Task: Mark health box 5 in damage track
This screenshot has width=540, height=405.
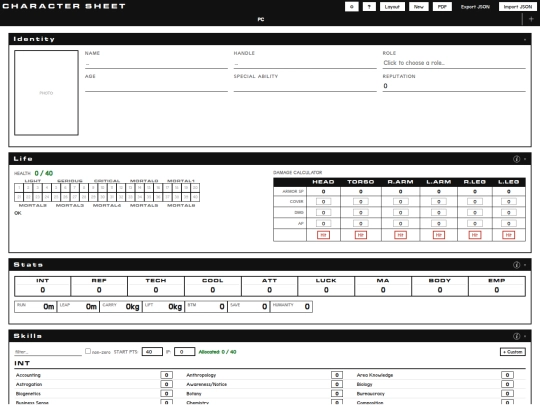Action: (56, 188)
